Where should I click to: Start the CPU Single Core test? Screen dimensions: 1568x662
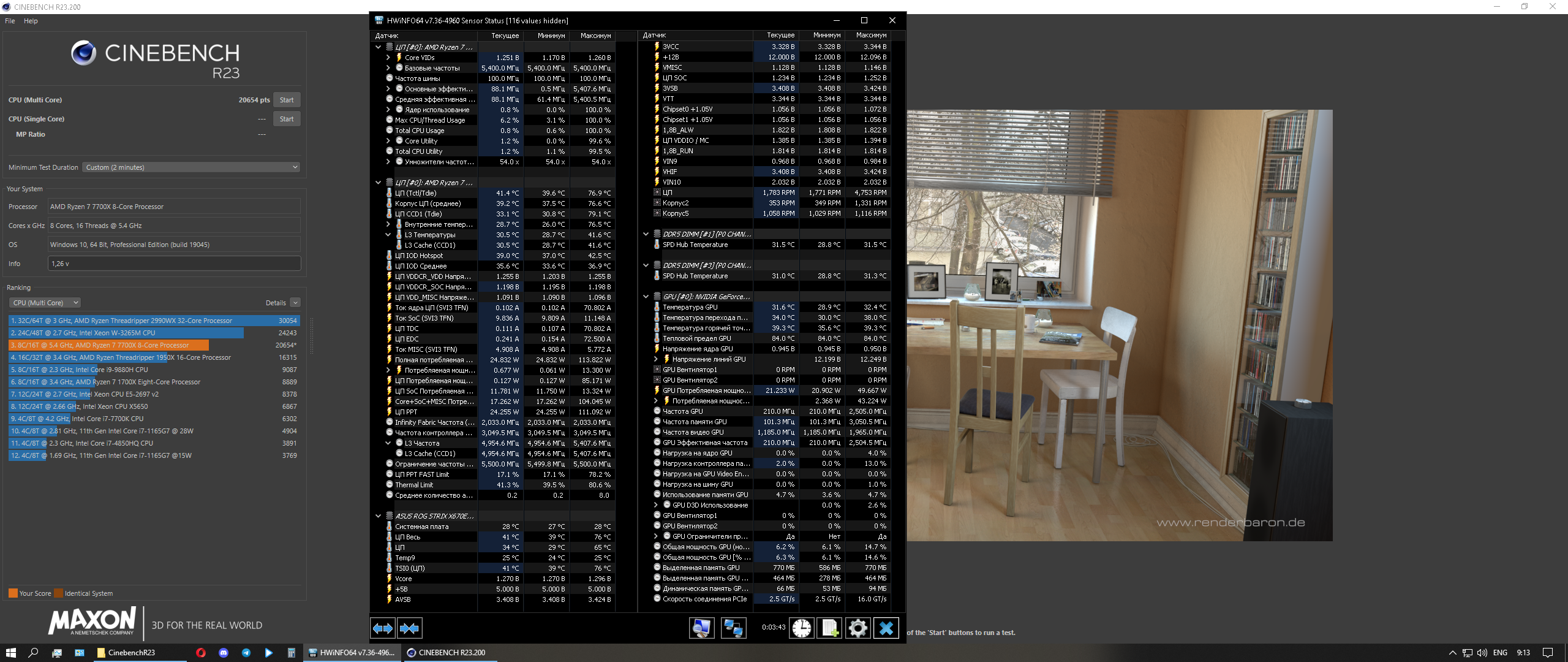(287, 119)
